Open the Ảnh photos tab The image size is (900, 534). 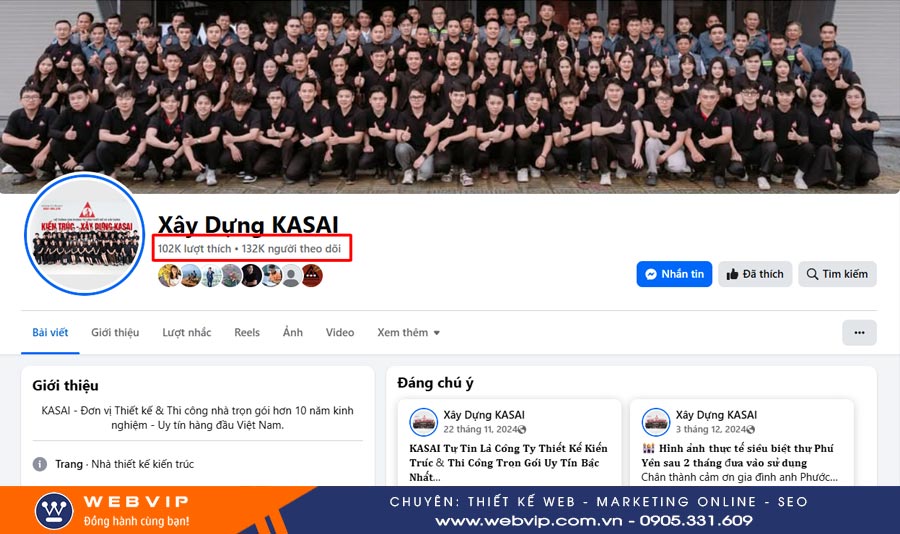tap(293, 332)
